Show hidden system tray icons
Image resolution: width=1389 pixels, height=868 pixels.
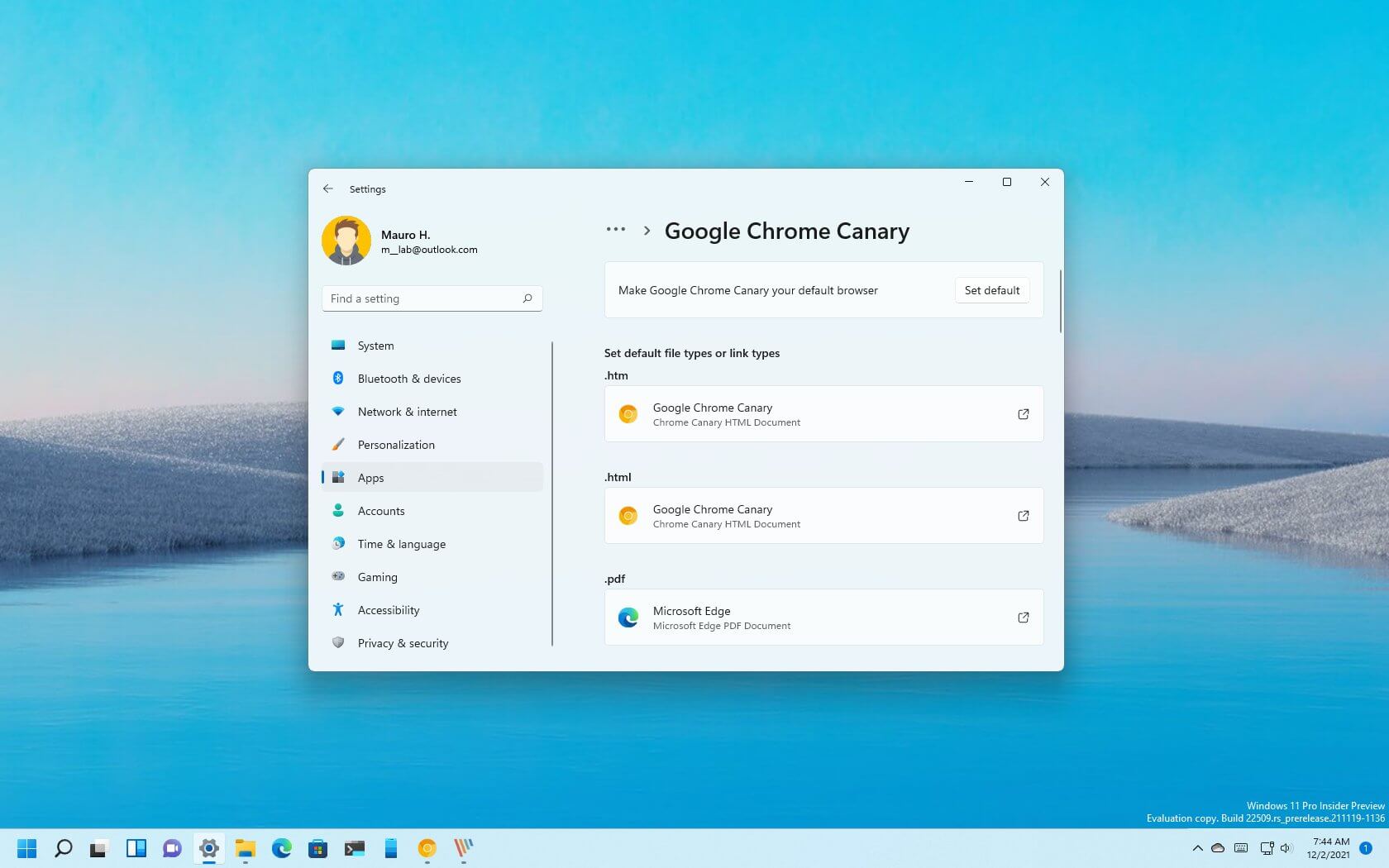[x=1197, y=848]
